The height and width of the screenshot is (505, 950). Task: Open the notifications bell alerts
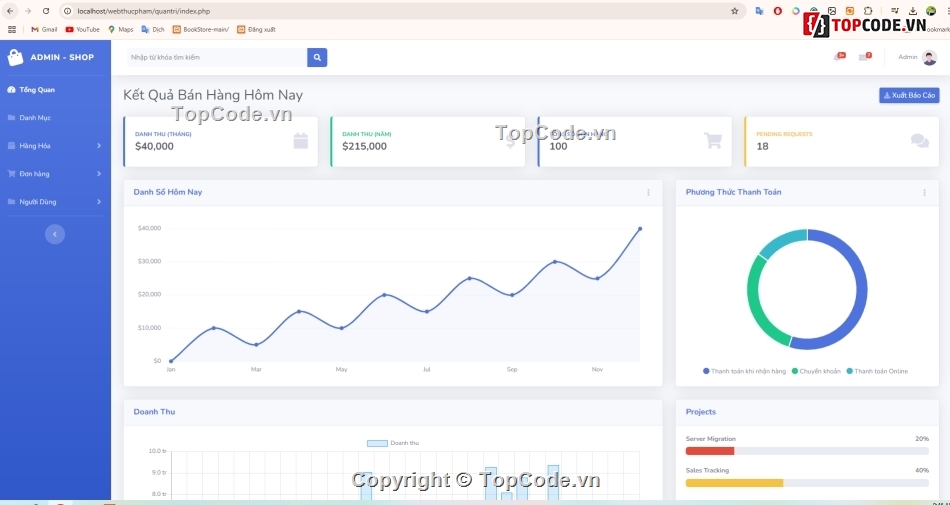[x=839, y=57]
